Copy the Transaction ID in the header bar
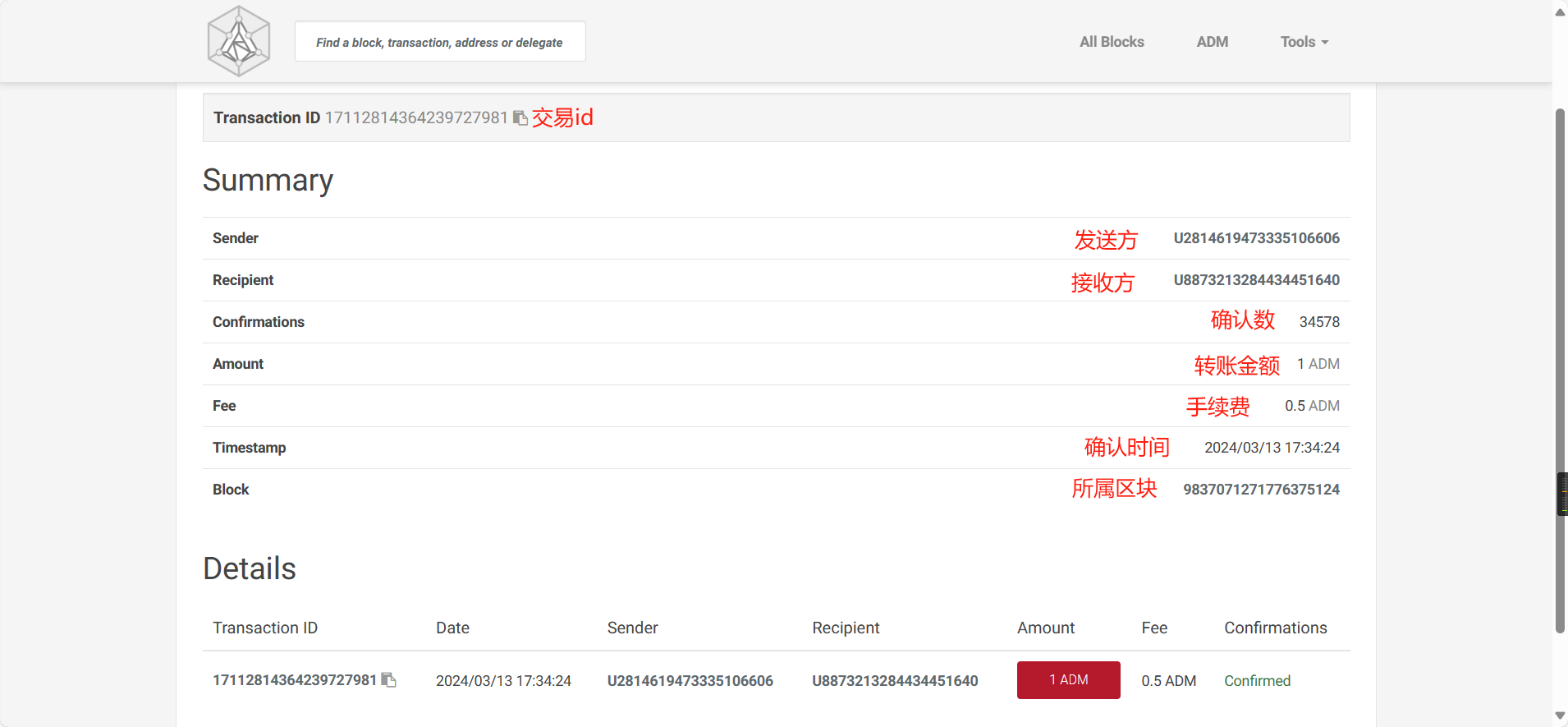This screenshot has height=727, width=1568. click(520, 118)
